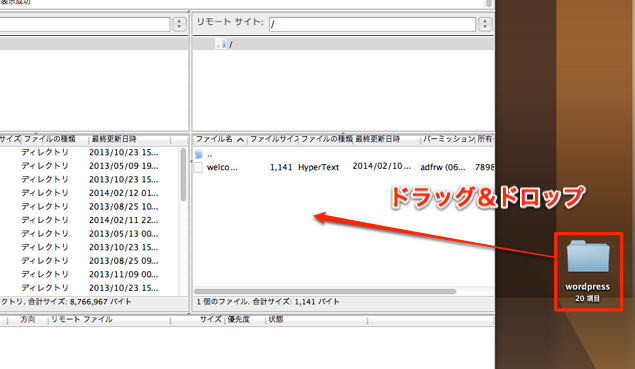This screenshot has height=369, width=635.
Task: Sort remote list by 最終更新日時 column
Action: pyautogui.click(x=386, y=139)
